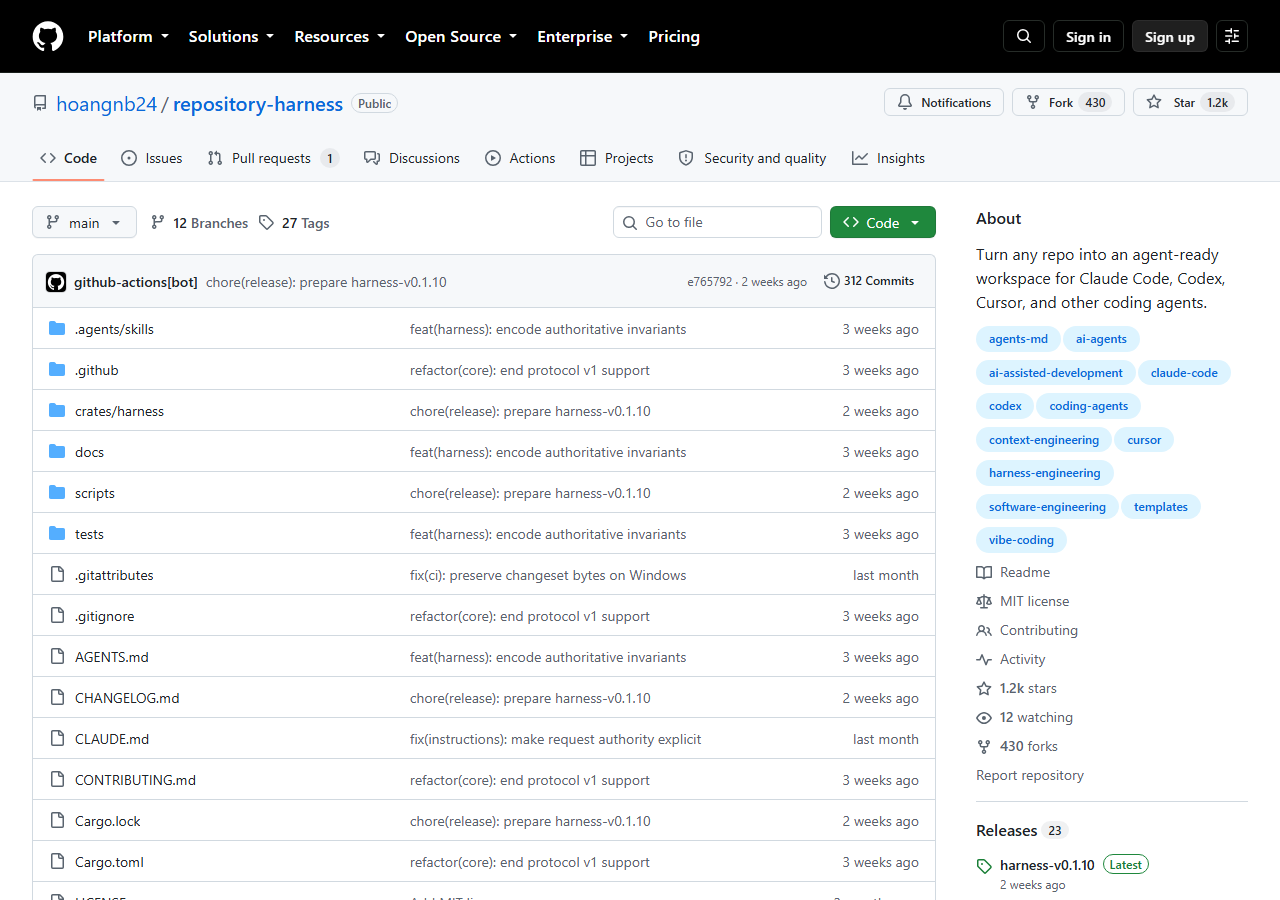Expand the Solutions menu

tap(231, 37)
